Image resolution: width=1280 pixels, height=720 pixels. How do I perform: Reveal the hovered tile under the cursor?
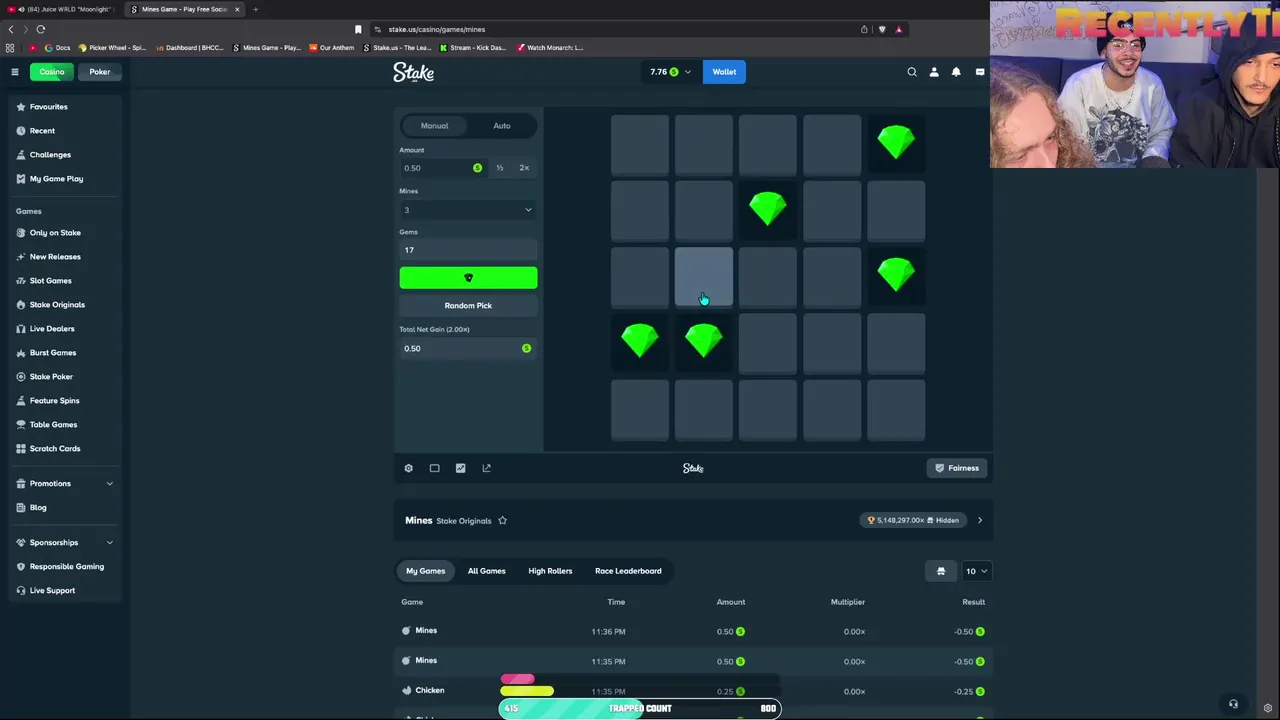coord(704,277)
